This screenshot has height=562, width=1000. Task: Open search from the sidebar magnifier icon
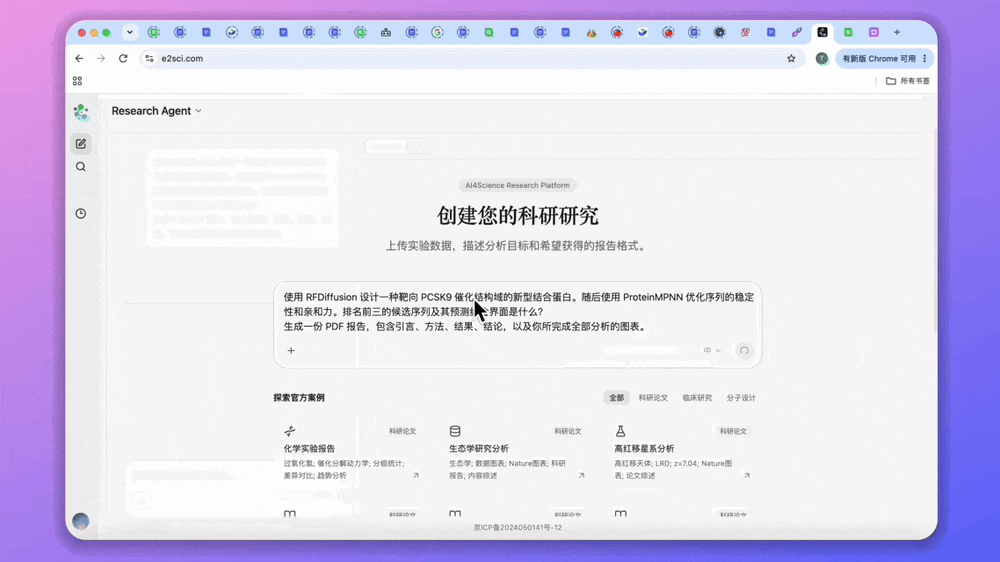point(81,166)
